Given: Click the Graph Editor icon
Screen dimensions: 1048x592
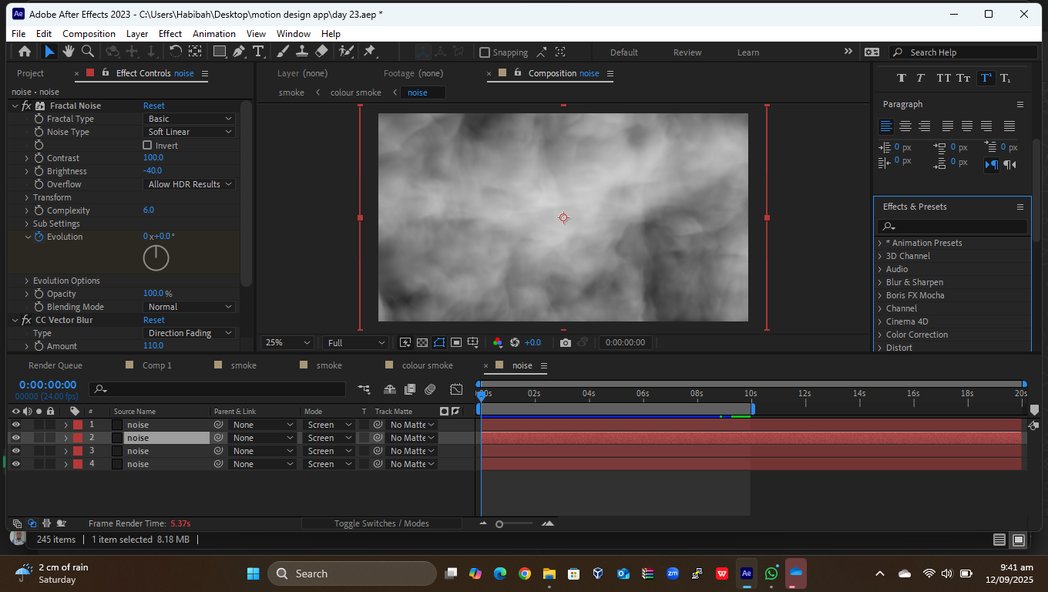Looking at the screenshot, I should pos(456,389).
